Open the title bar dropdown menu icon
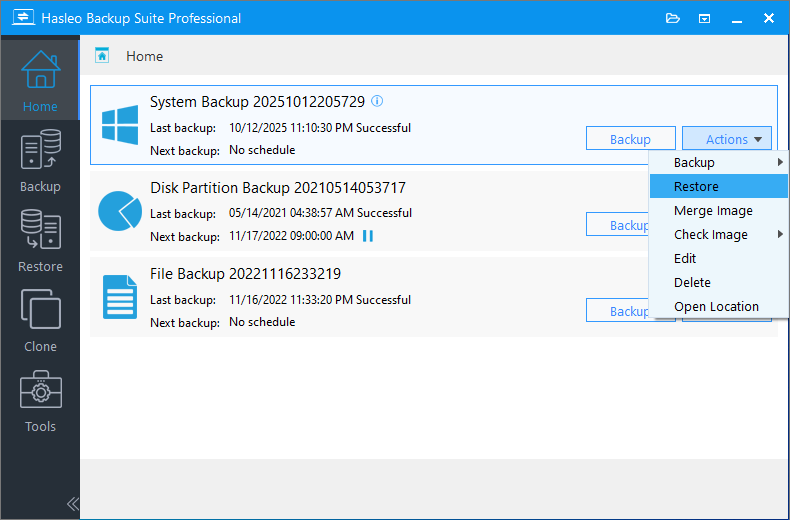The height and width of the screenshot is (520, 790). [x=704, y=19]
